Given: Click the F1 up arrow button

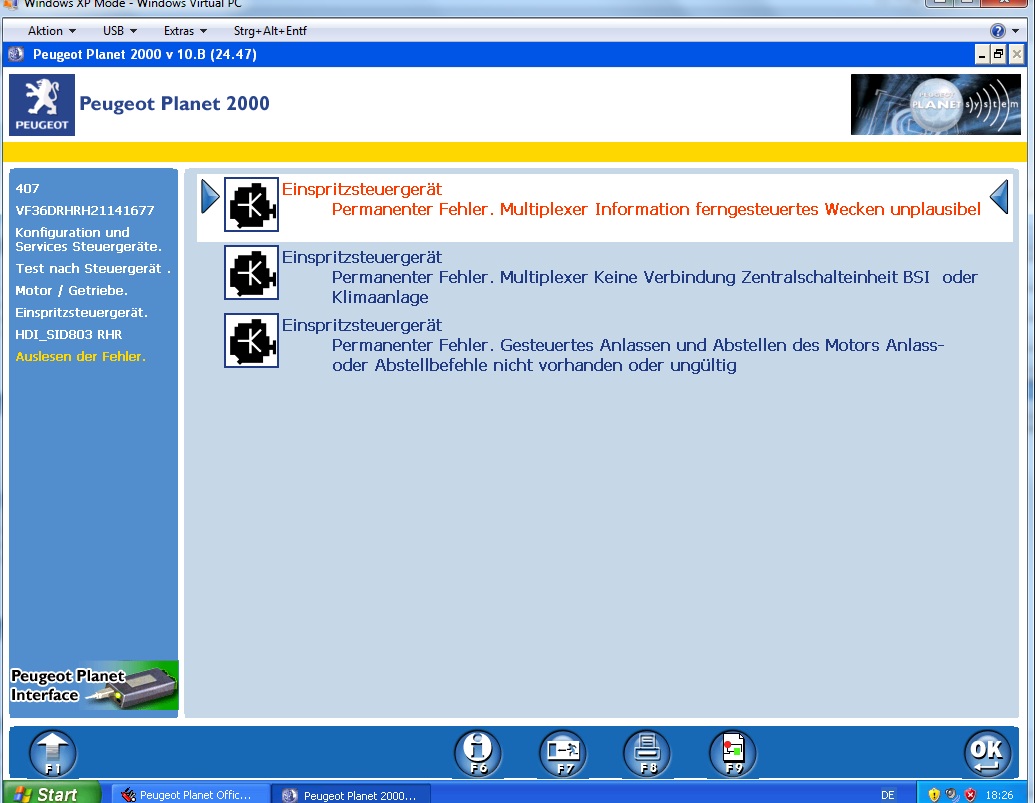Looking at the screenshot, I should click(52, 753).
